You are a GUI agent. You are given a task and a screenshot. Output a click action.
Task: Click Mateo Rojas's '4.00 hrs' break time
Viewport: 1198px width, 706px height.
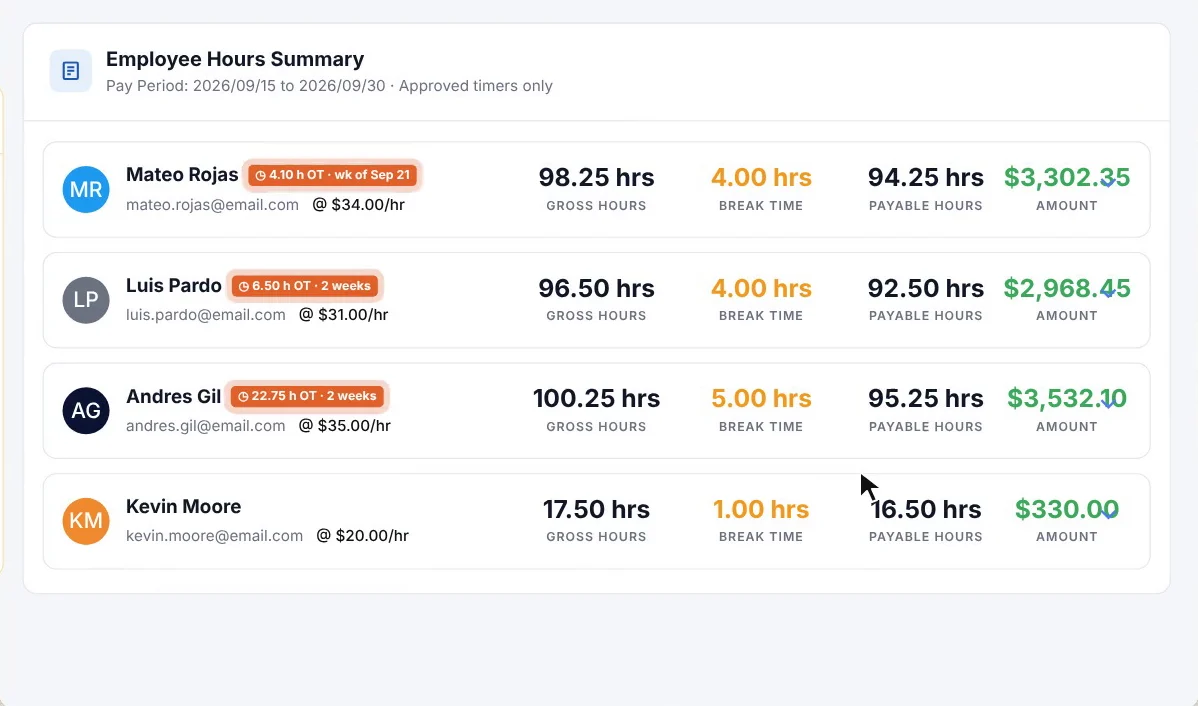(761, 177)
